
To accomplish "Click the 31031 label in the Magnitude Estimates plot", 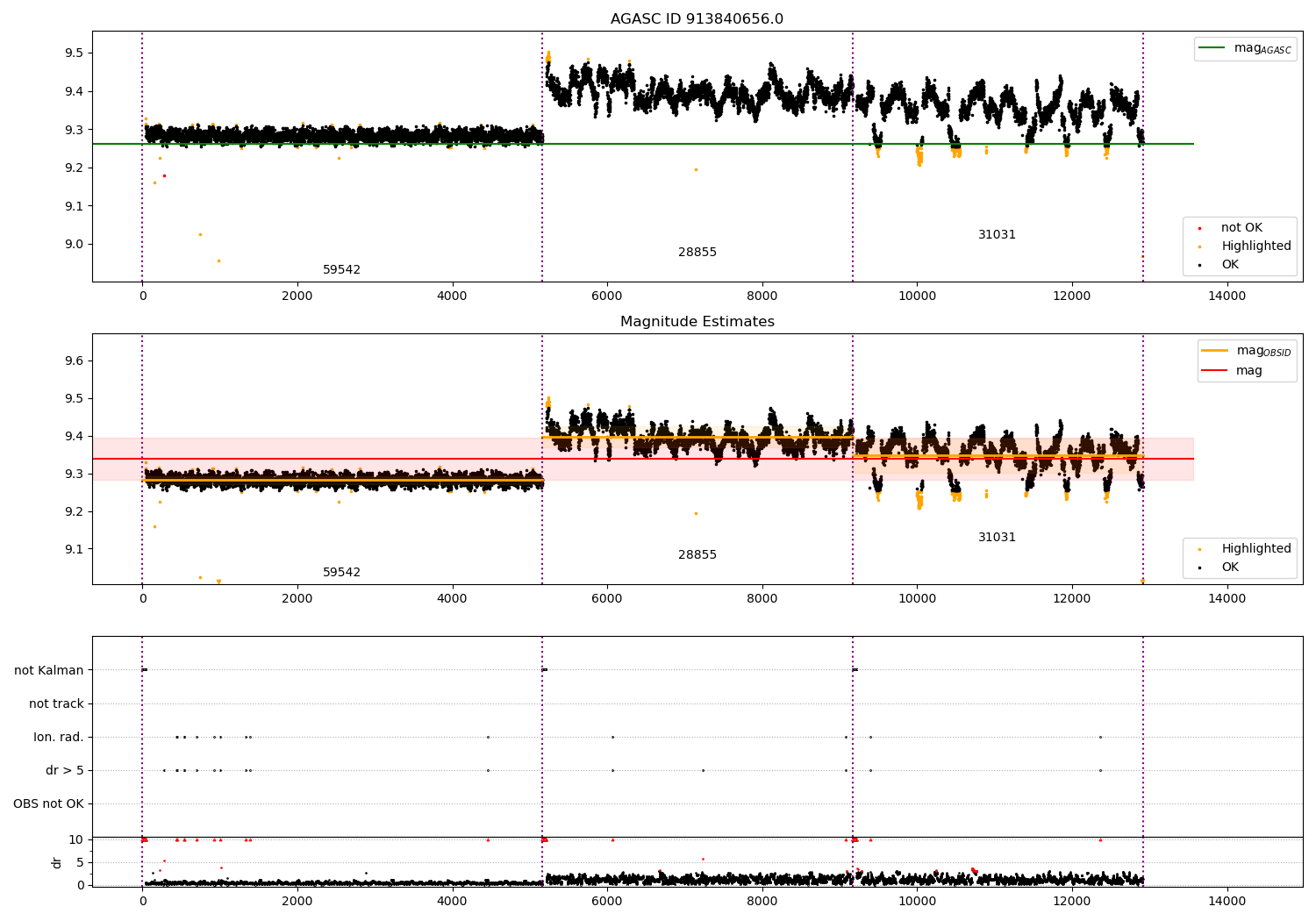I will coord(997,538).
